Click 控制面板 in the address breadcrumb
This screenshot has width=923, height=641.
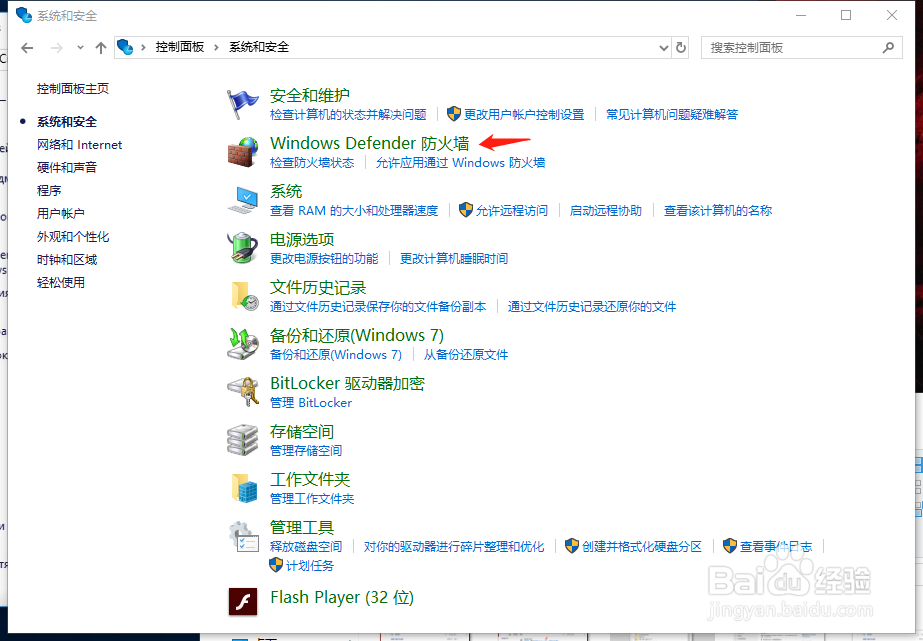[180, 47]
